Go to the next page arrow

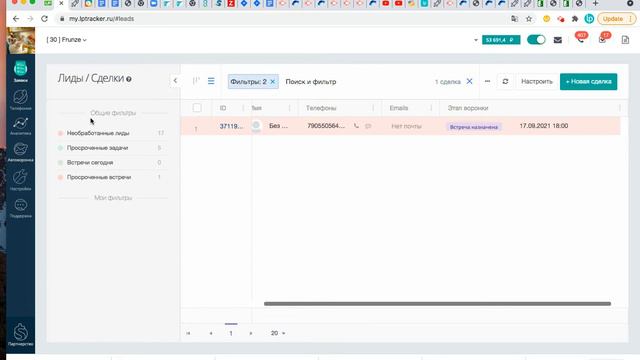[251, 333]
